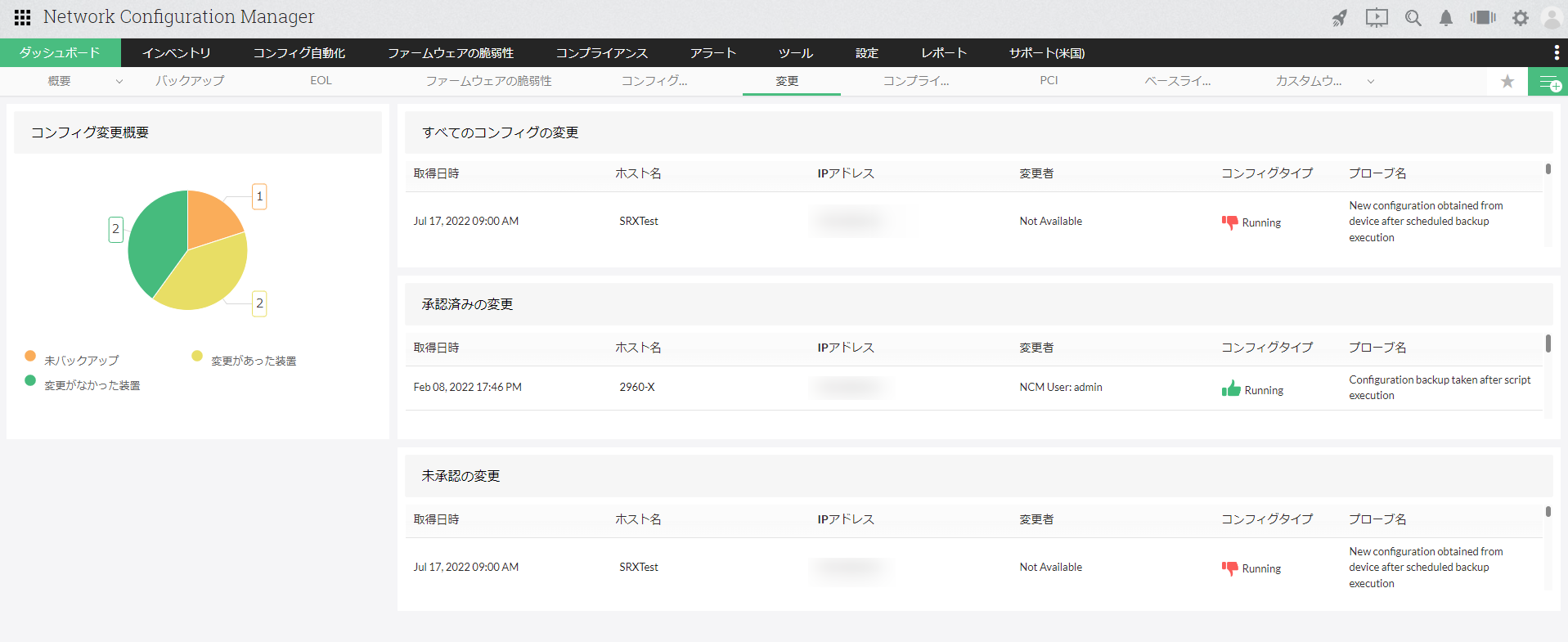Click the rocket quick-start icon
This screenshot has width=1568, height=642.
tap(1339, 18)
